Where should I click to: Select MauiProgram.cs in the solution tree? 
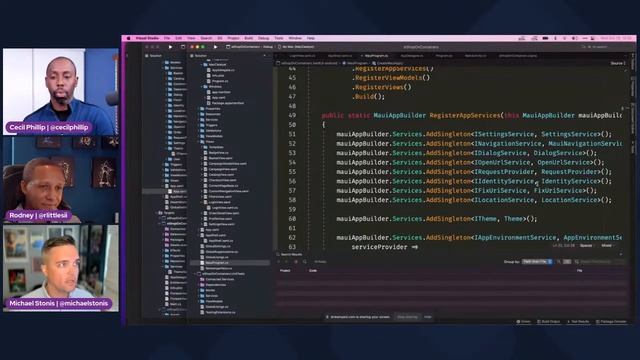[230, 263]
